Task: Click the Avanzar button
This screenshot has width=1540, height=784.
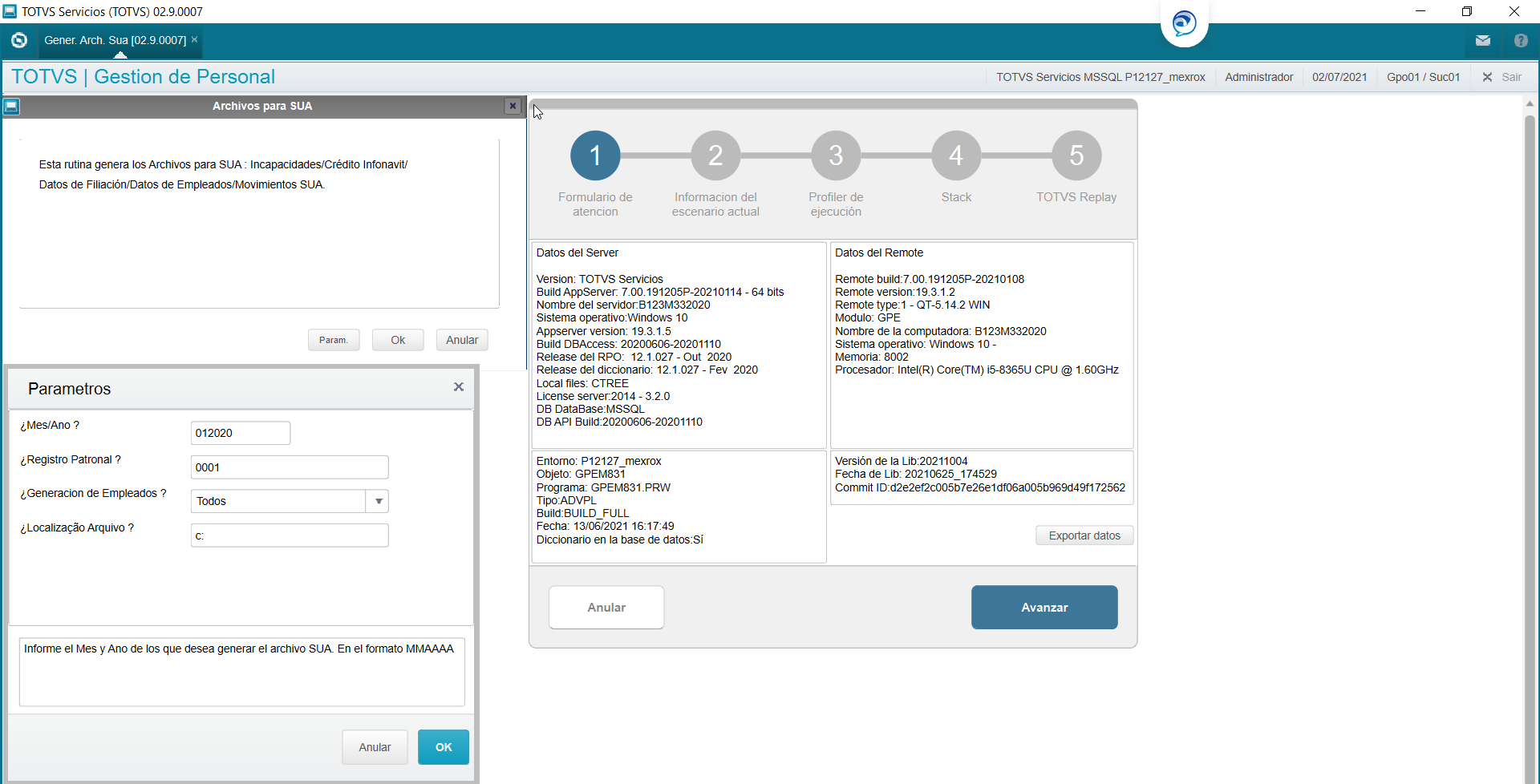Action: coord(1044,608)
